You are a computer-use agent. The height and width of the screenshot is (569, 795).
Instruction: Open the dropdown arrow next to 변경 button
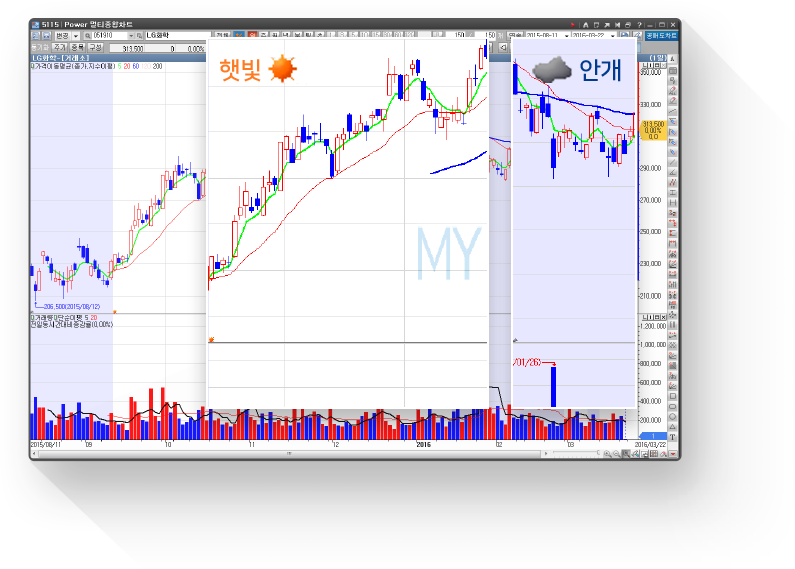tap(76, 36)
